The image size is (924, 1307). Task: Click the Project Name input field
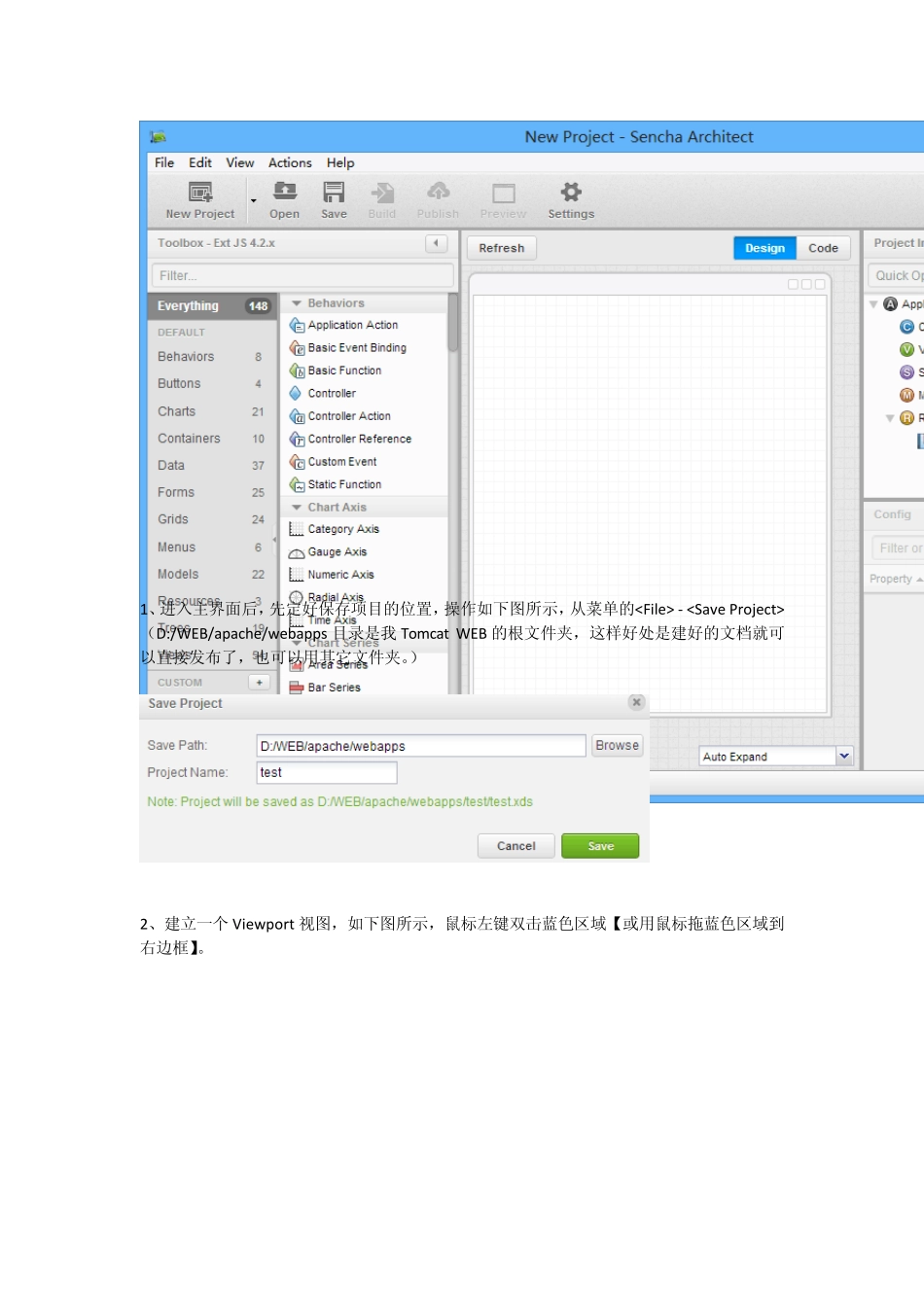(x=327, y=772)
